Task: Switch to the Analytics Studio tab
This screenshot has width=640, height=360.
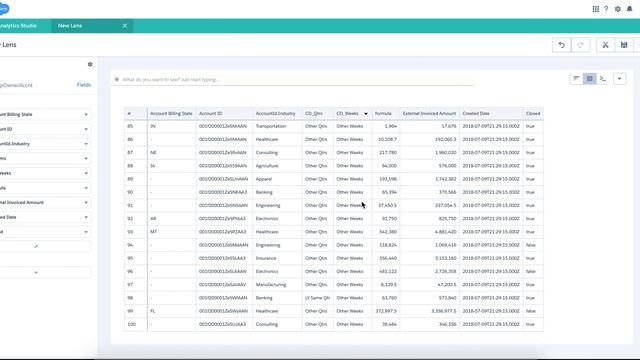Action: tap(18, 26)
